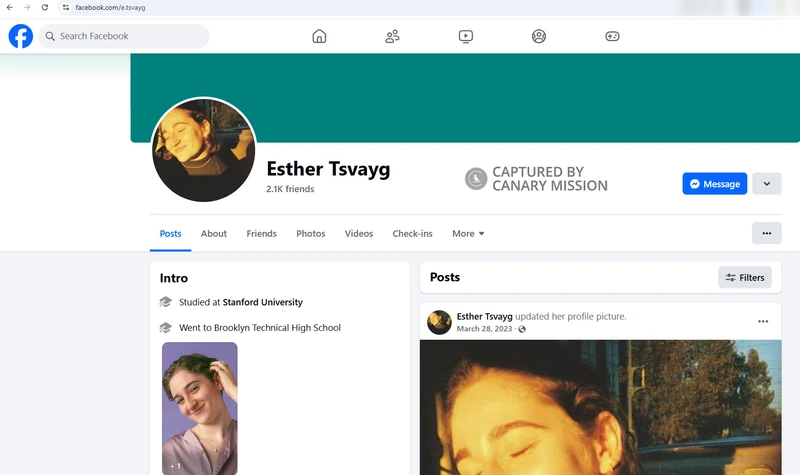Viewport: 800px width, 475px height.
Task: Expand the chevron dropdown next to Message
Action: [x=766, y=184]
